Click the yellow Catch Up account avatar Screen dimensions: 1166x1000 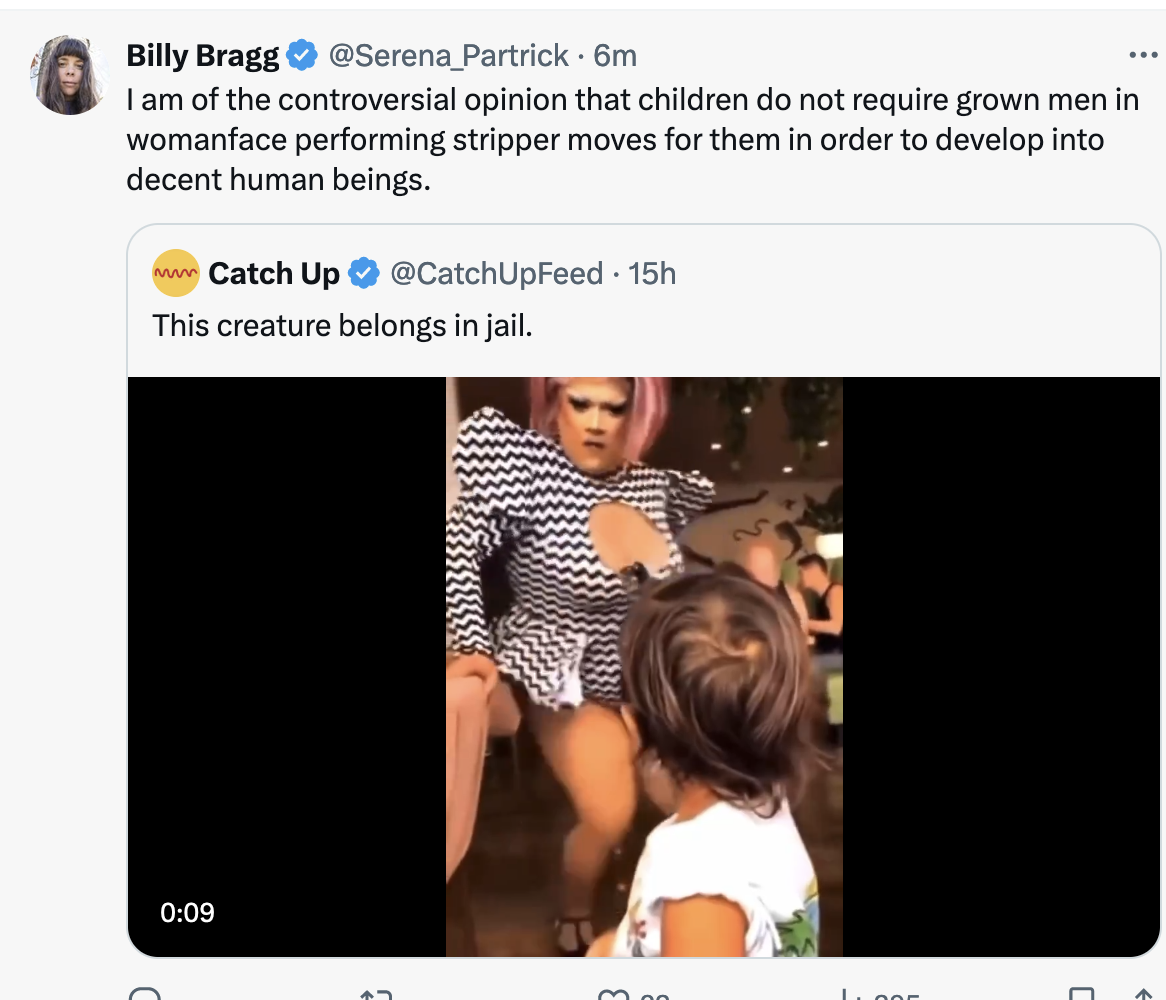point(176,273)
